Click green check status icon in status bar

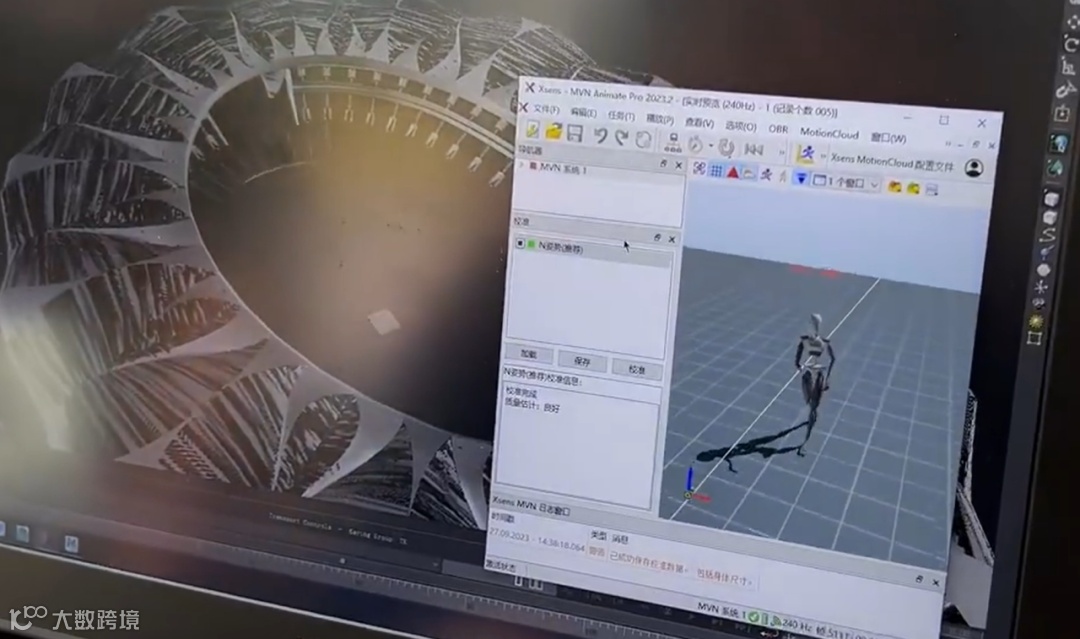pyautogui.click(x=754, y=616)
